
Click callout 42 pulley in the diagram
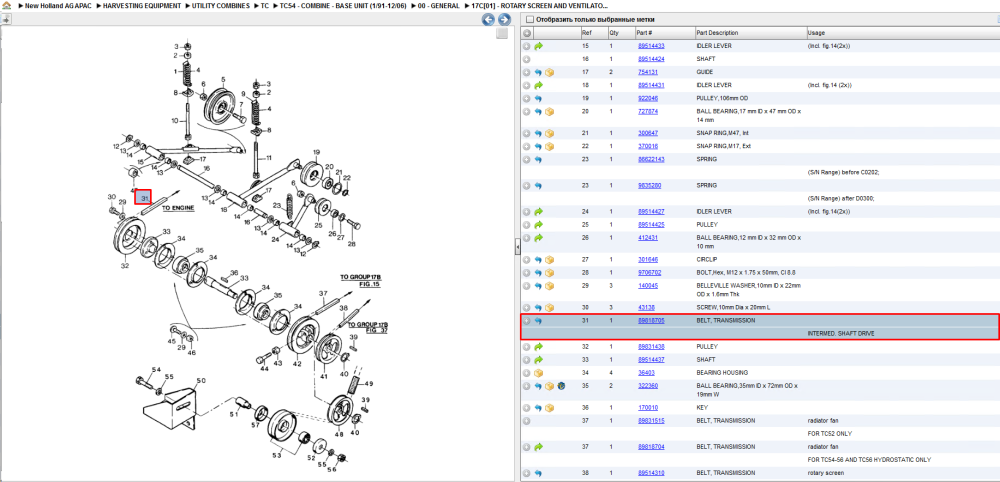pyautogui.click(x=297, y=364)
